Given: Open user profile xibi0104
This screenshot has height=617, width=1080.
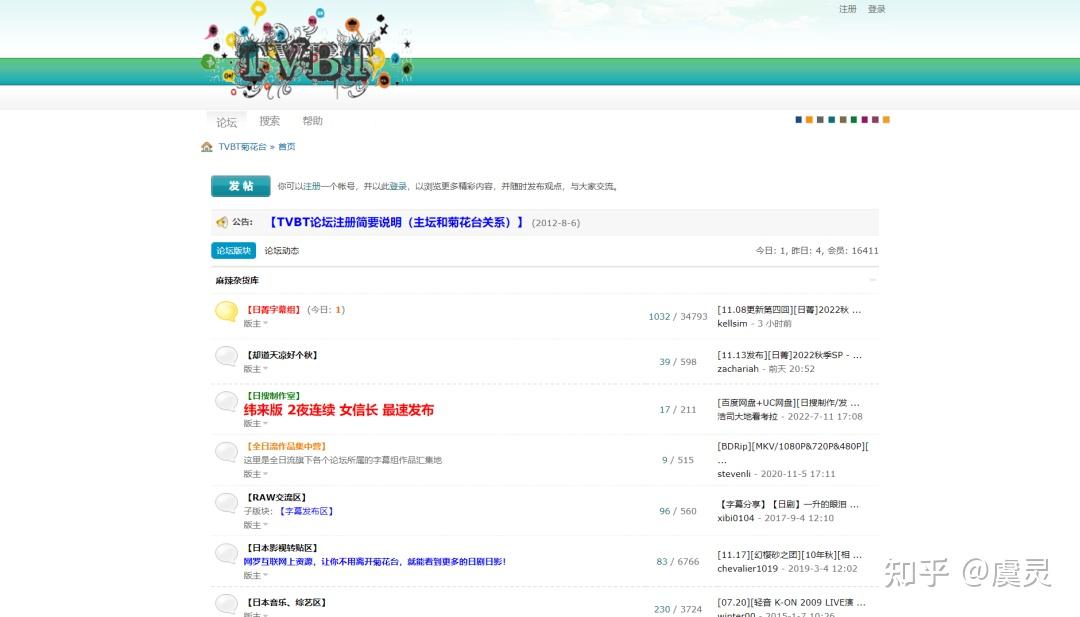Looking at the screenshot, I should pos(736,518).
